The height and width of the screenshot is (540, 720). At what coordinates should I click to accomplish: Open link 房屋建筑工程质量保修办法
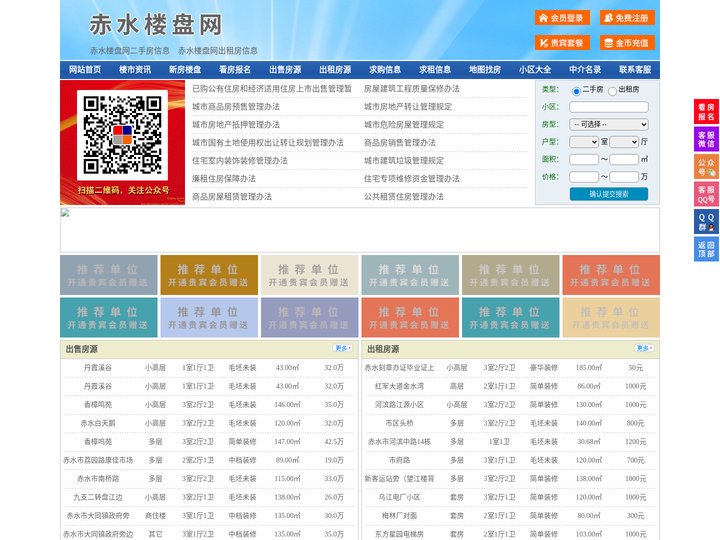pos(412,89)
